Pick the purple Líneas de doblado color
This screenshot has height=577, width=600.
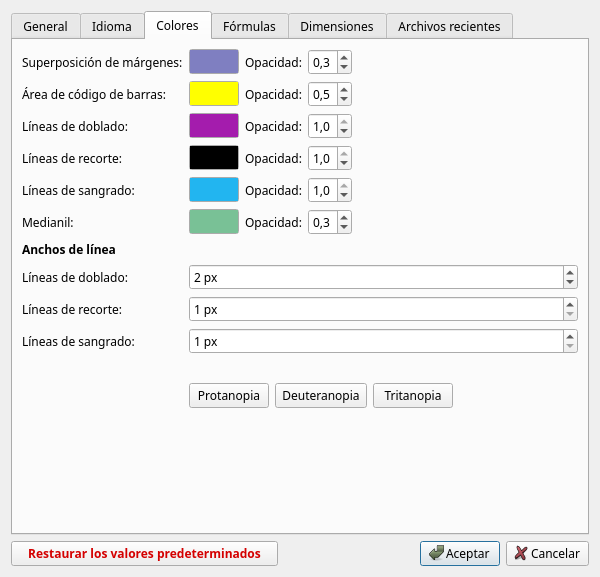pos(214,126)
